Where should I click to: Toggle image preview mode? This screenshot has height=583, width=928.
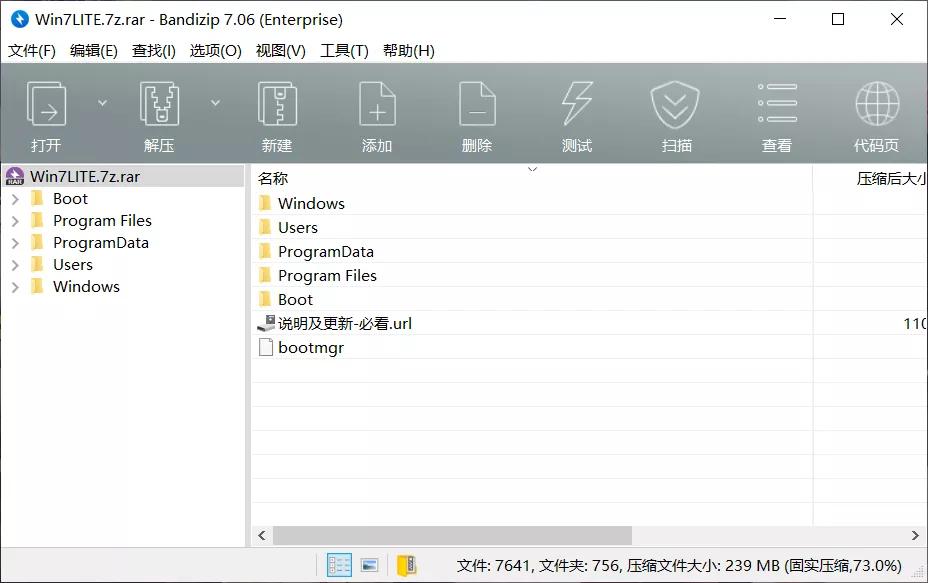[x=369, y=565]
